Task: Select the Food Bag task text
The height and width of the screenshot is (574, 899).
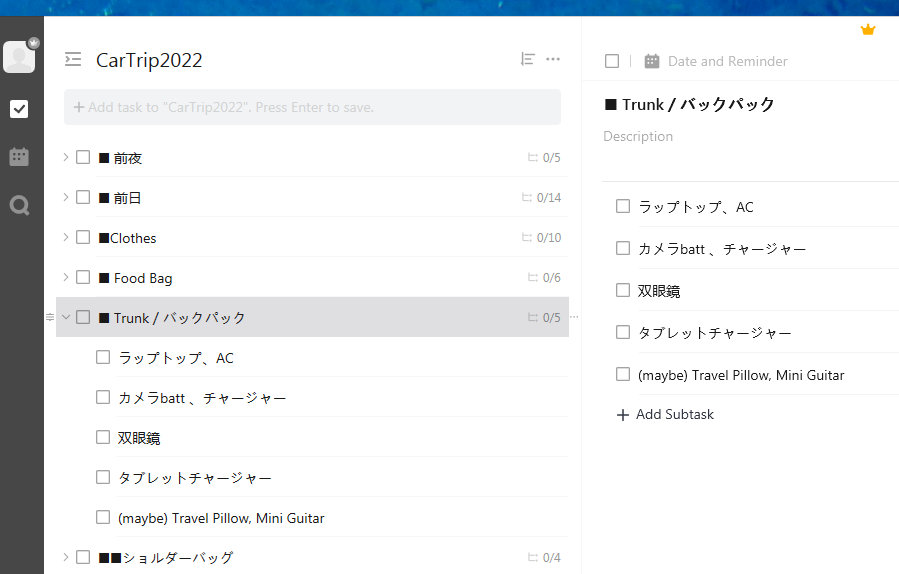Action: point(135,278)
